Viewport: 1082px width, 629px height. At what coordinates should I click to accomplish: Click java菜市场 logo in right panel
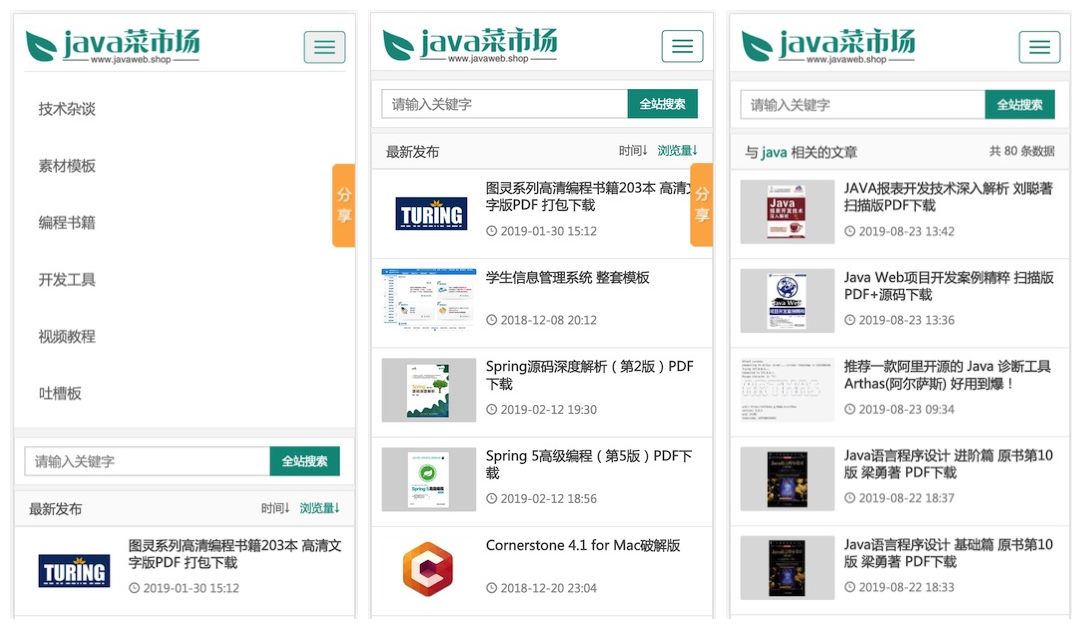pyautogui.click(x=828, y=46)
